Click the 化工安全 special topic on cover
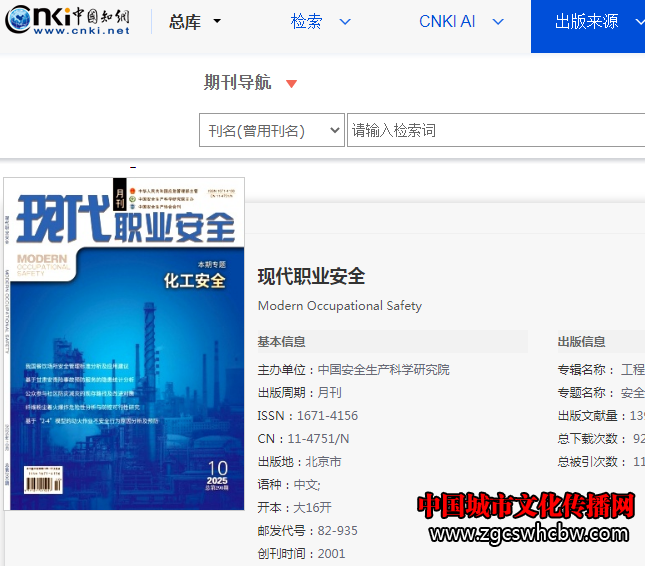This screenshot has width=645, height=566. point(195,281)
